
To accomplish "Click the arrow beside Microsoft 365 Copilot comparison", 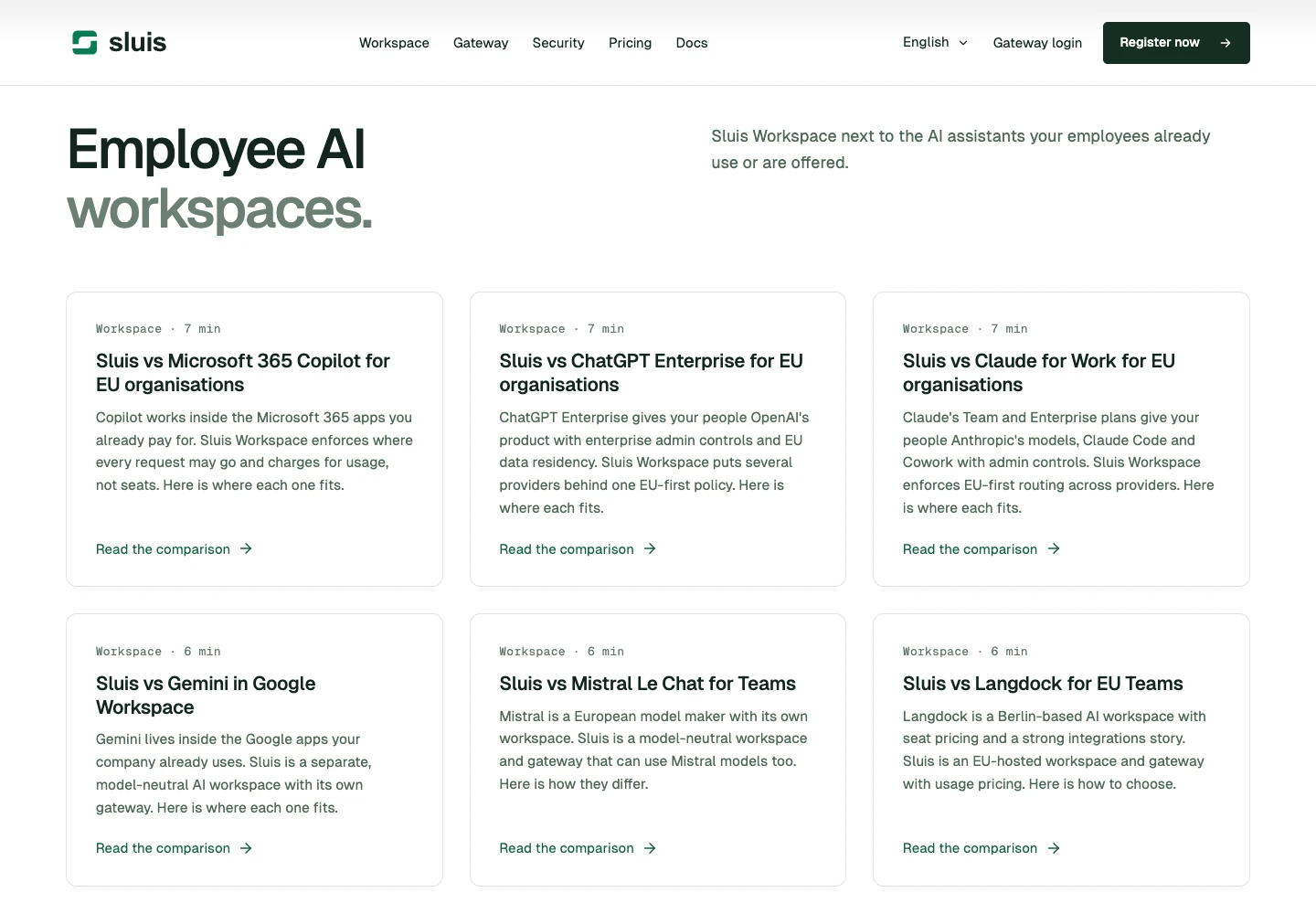I will pos(246,548).
